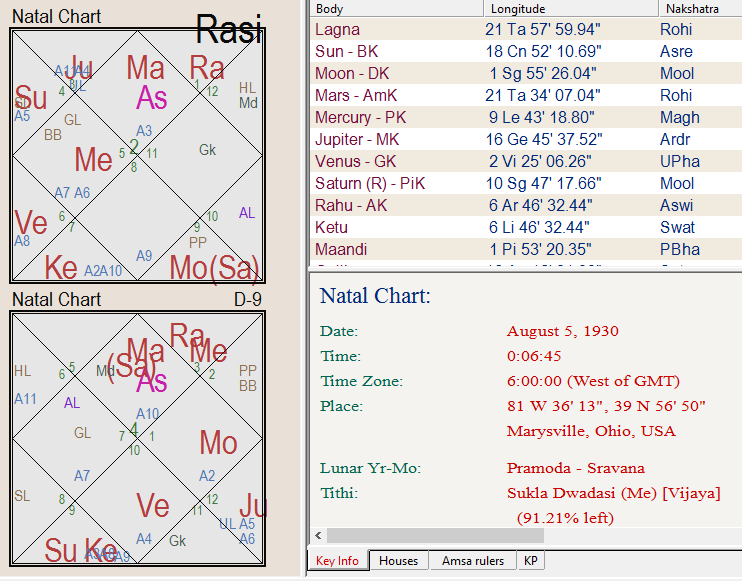742x581 pixels.
Task: Sort by the Body column header
Action: tap(393, 9)
